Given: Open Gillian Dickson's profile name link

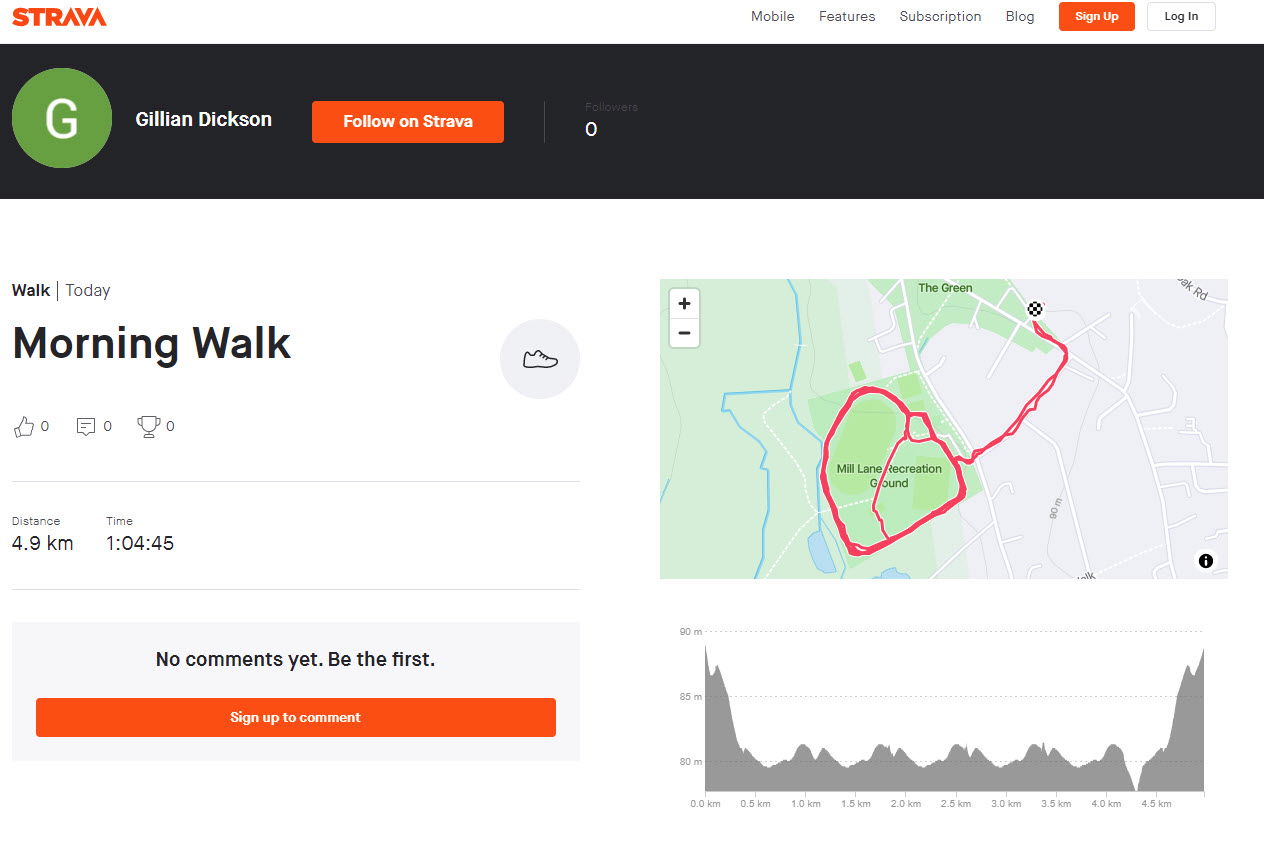Looking at the screenshot, I should 204,119.
